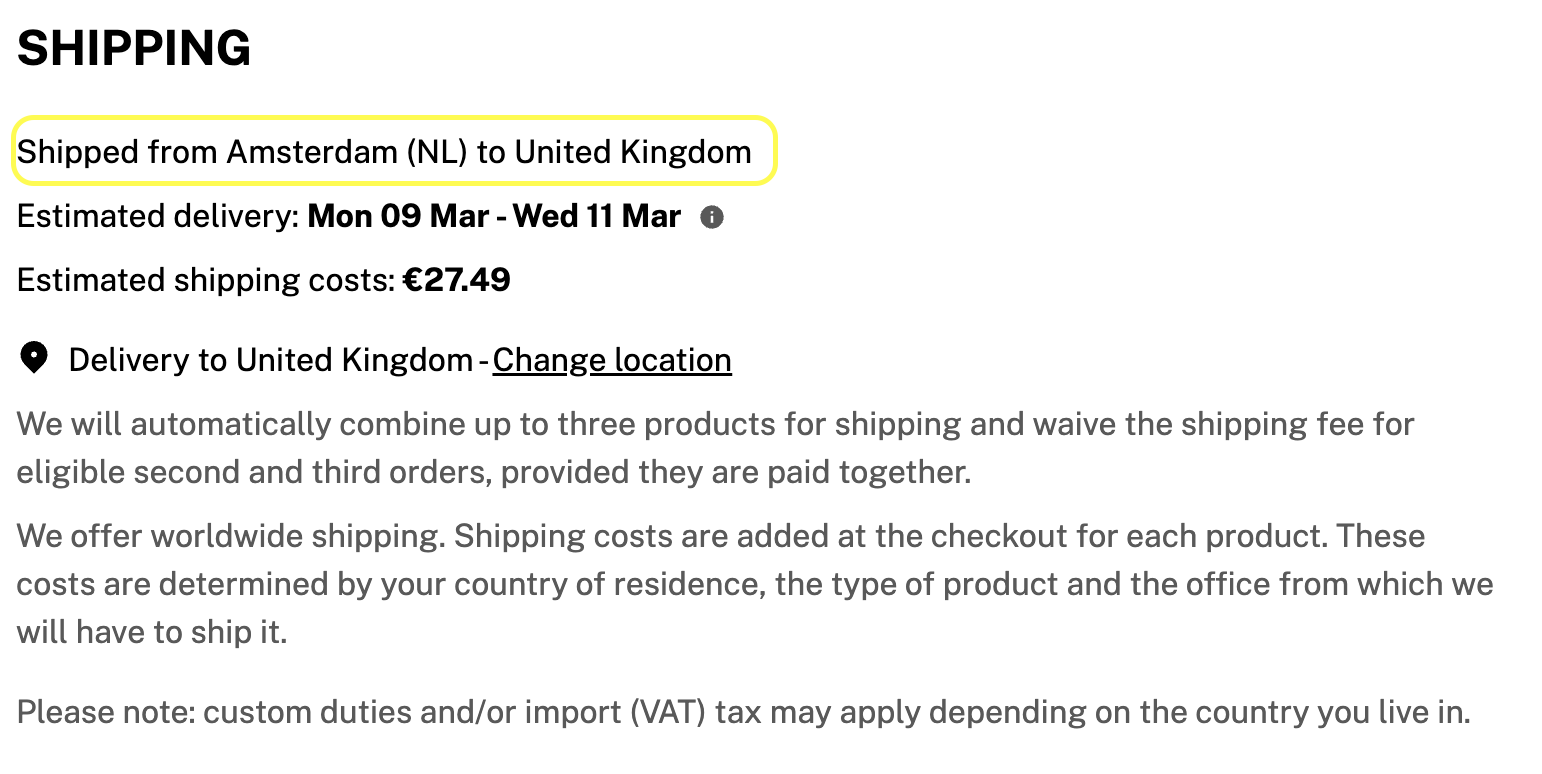Click the Mon 09 Mar start date

[398, 217]
